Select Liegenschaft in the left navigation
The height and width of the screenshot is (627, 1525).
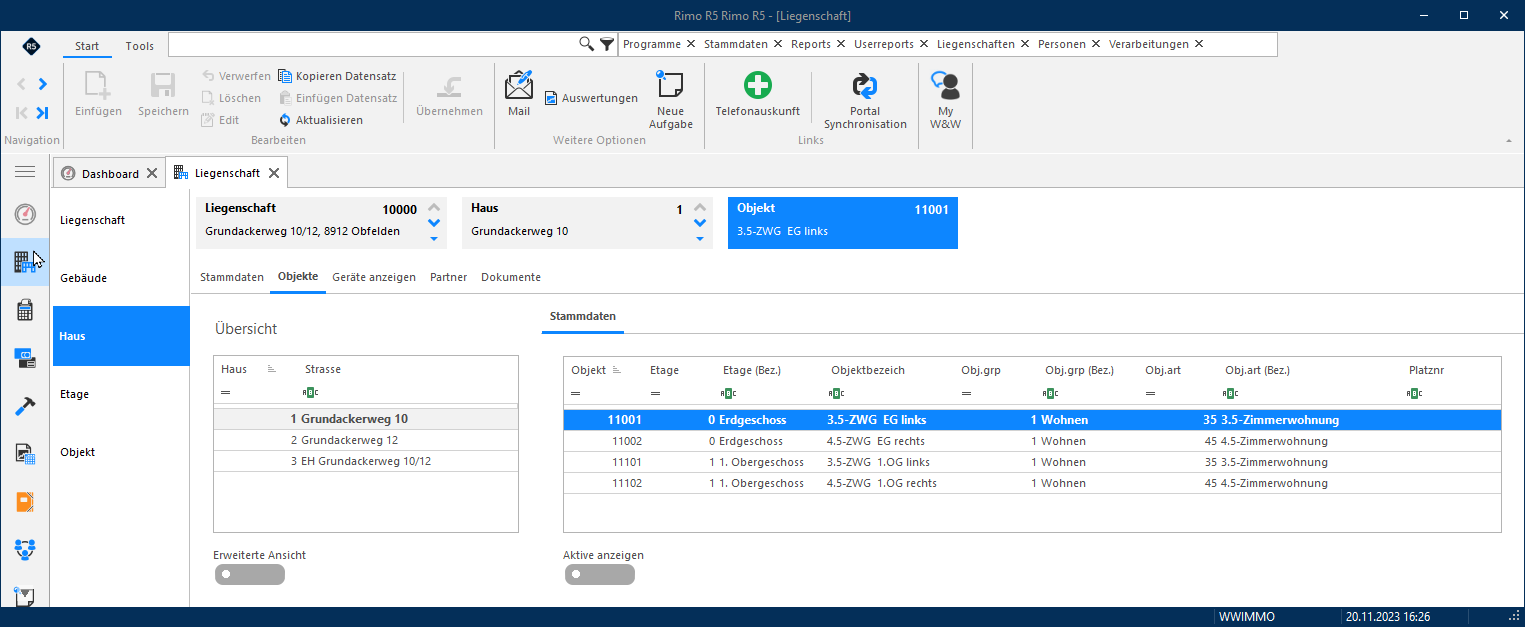[121, 220]
